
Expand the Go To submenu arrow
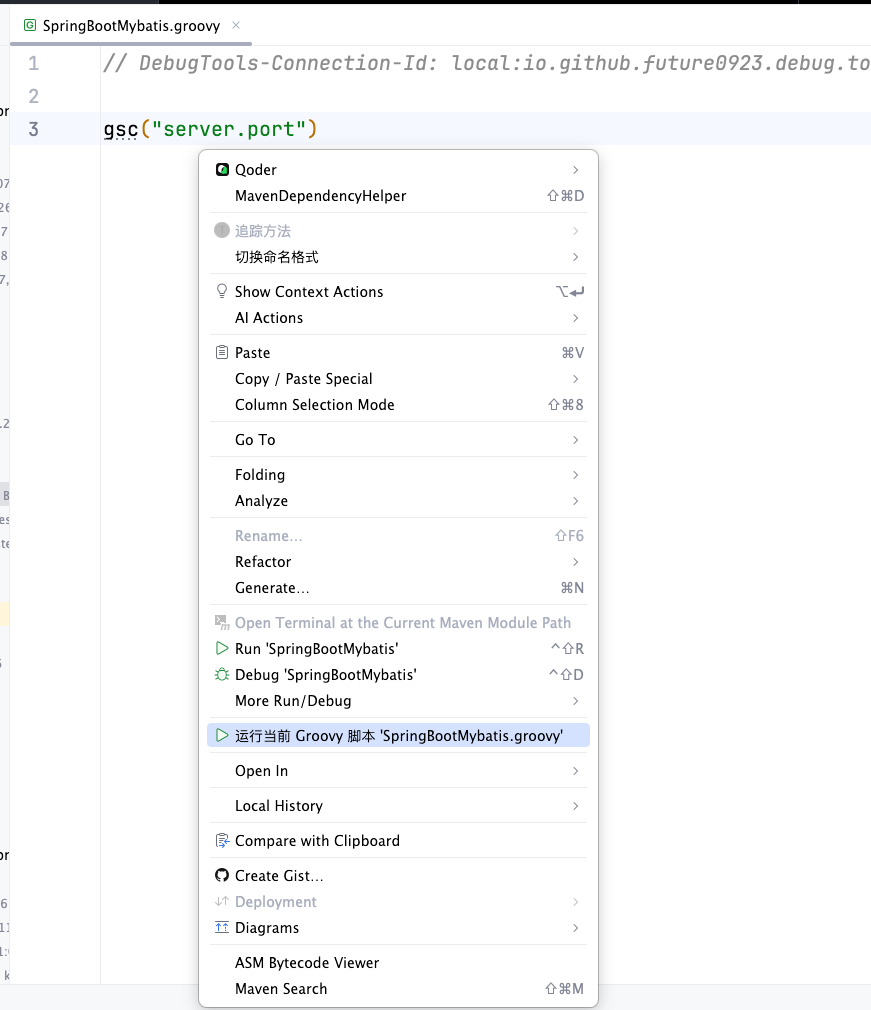[x=575, y=440]
